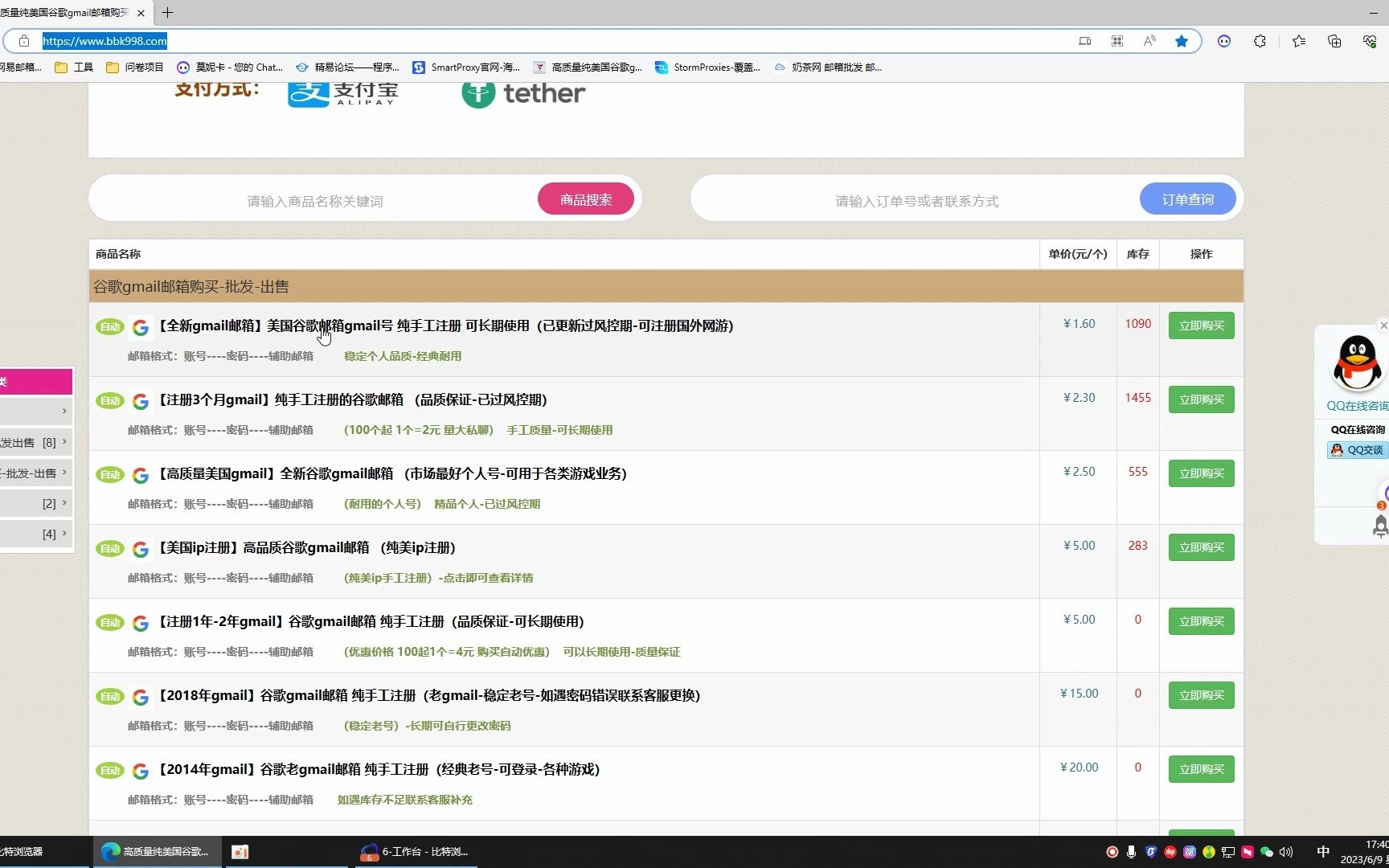Click the order number query field
The image size is (1389, 868).
click(x=916, y=201)
